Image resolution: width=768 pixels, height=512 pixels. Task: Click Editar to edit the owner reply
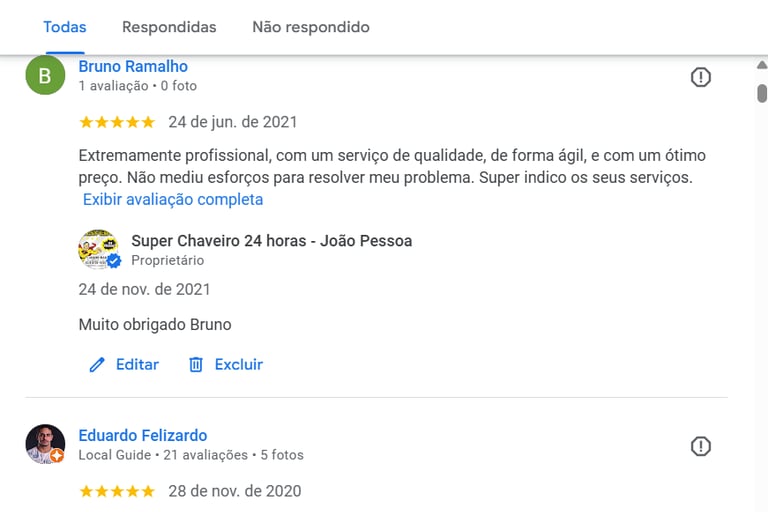[137, 365]
